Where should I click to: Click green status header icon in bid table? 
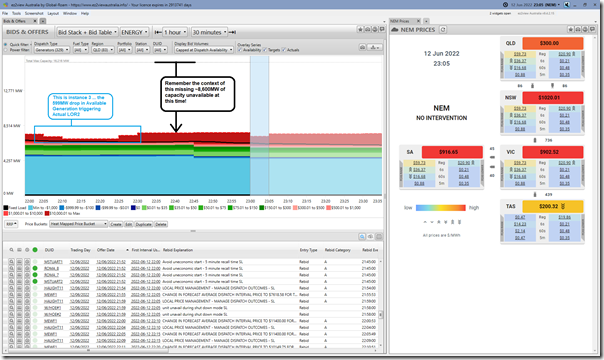pyautogui.click(x=35, y=250)
